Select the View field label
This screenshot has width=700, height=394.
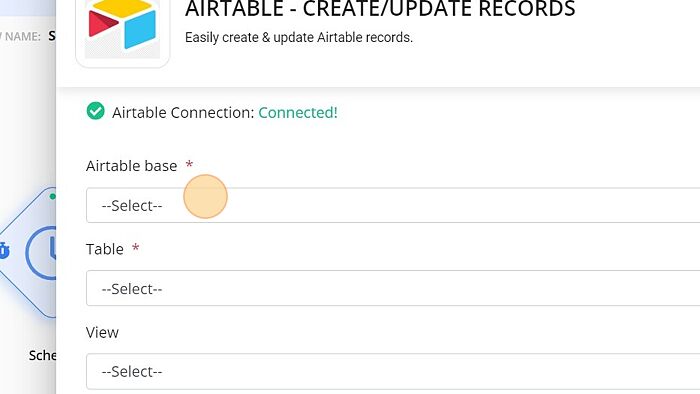click(x=102, y=332)
